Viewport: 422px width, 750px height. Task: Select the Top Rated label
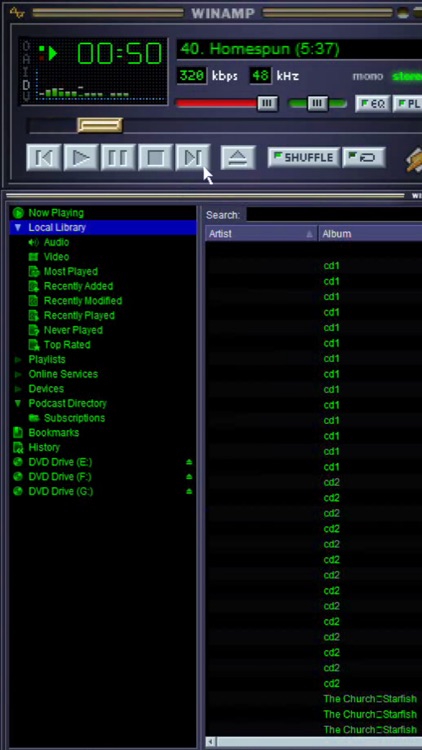point(67,345)
